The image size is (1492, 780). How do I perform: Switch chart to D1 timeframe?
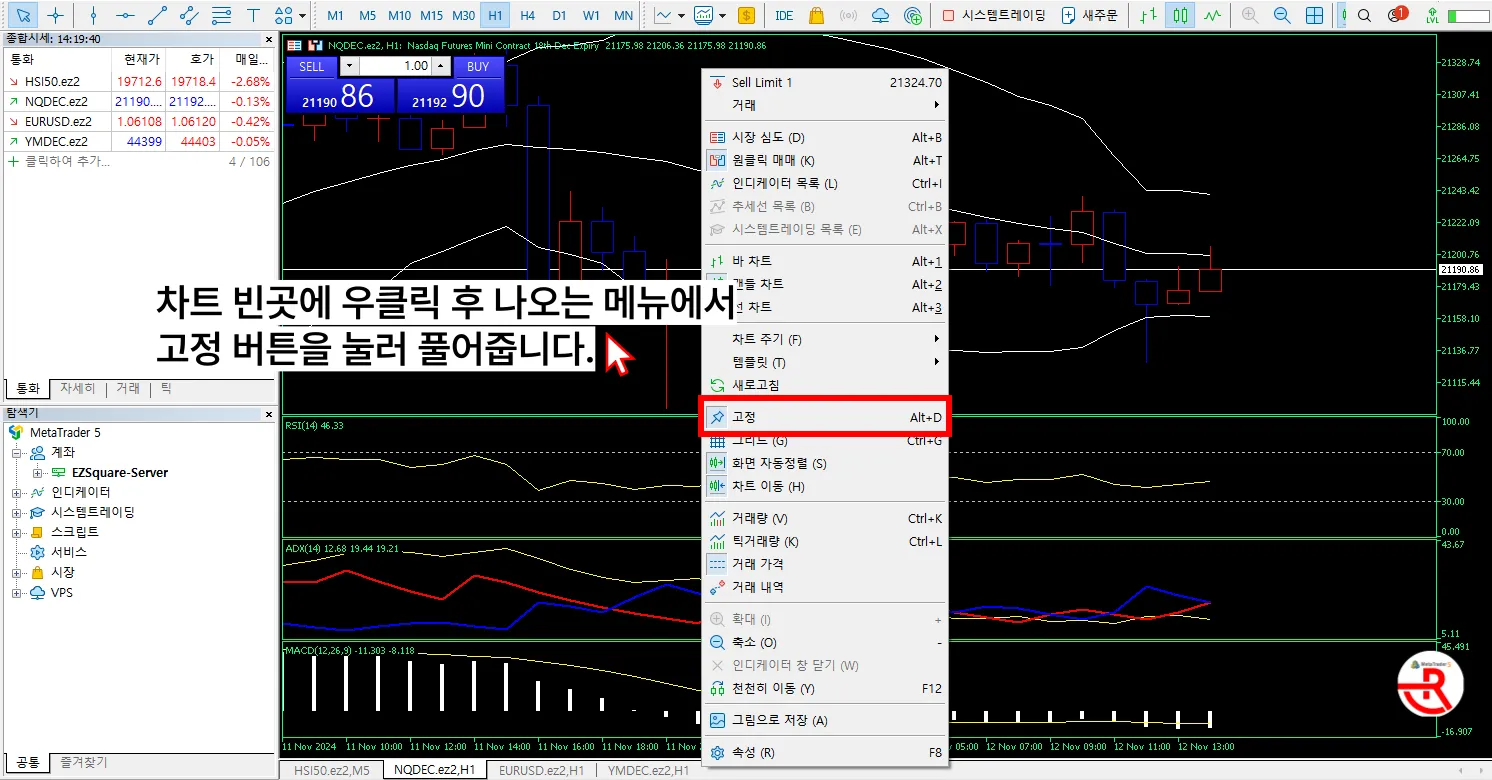[559, 15]
